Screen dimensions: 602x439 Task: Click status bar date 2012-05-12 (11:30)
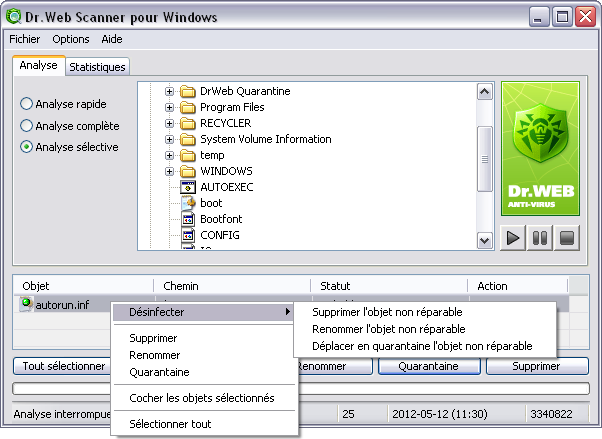pyautogui.click(x=440, y=414)
